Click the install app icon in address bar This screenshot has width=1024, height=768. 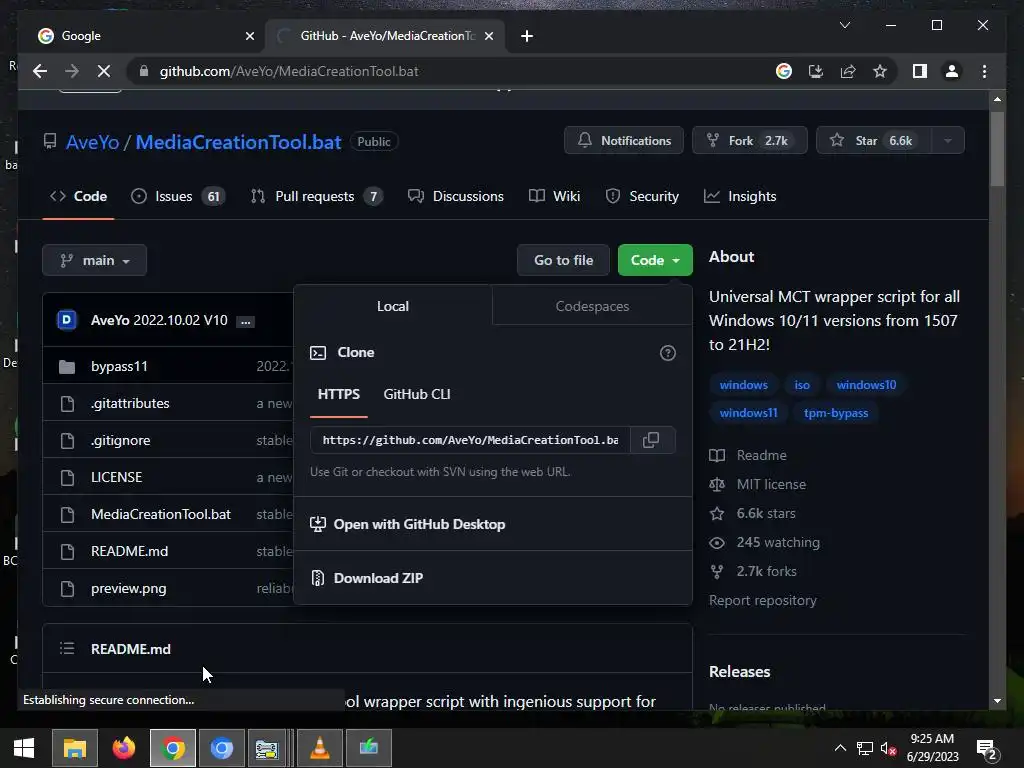[x=816, y=71]
